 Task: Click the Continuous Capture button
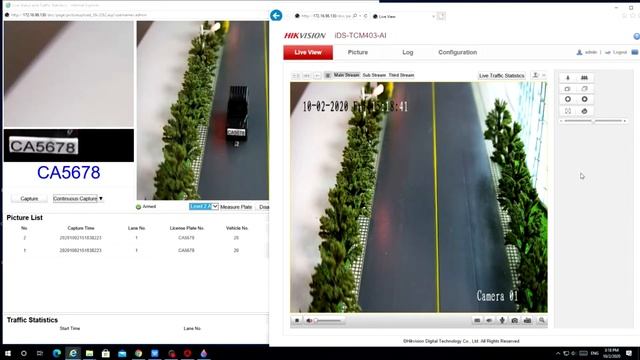point(75,199)
